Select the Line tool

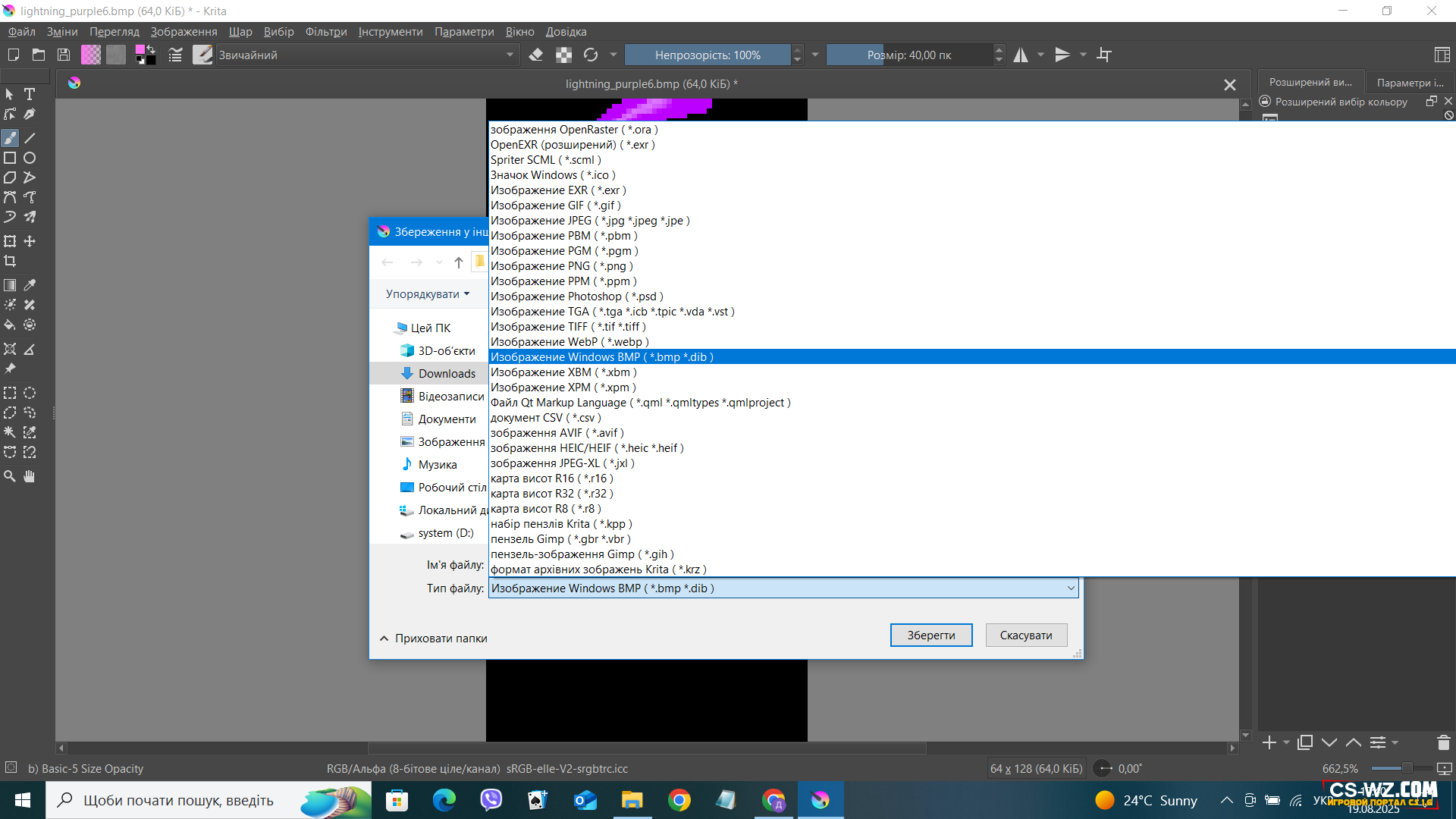tap(30, 138)
